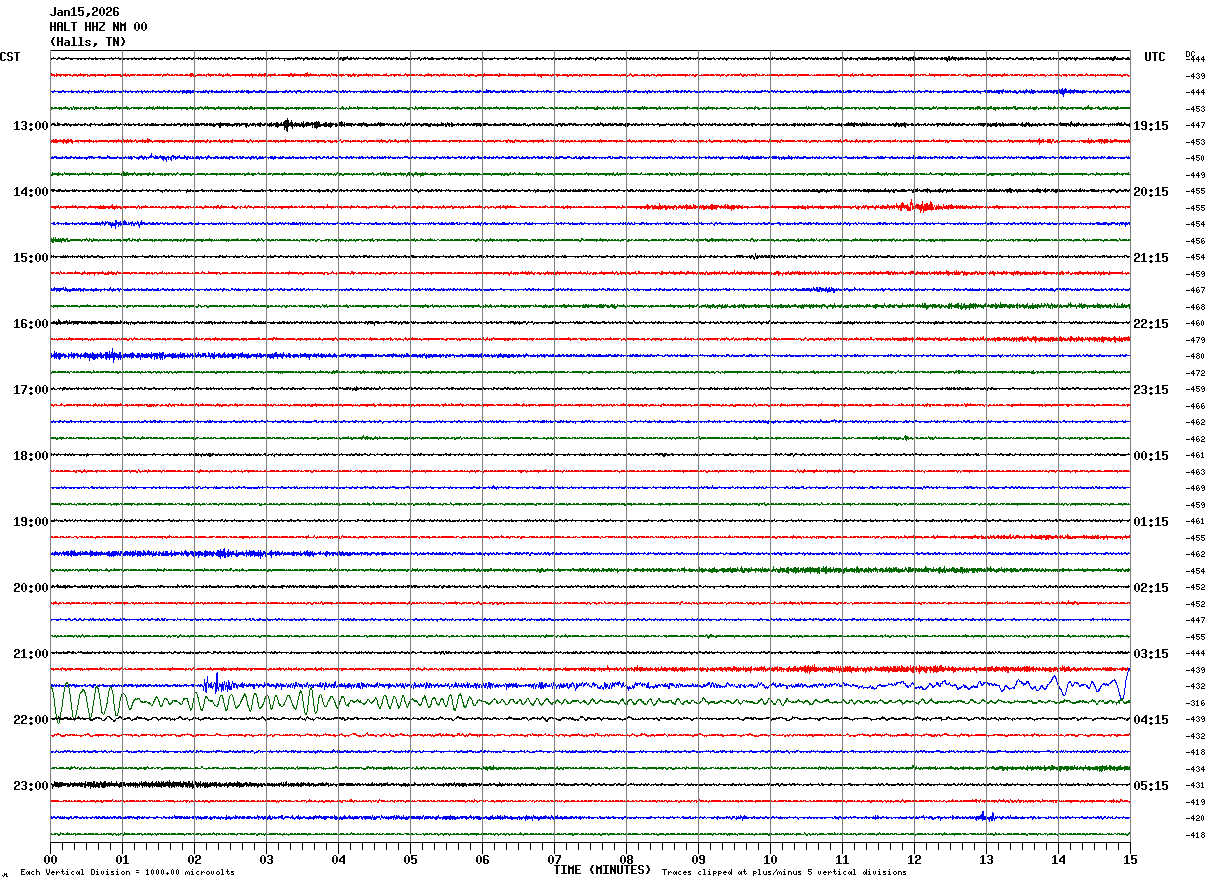
Task: Click the -316 DC offset value
Action: (x=1195, y=703)
